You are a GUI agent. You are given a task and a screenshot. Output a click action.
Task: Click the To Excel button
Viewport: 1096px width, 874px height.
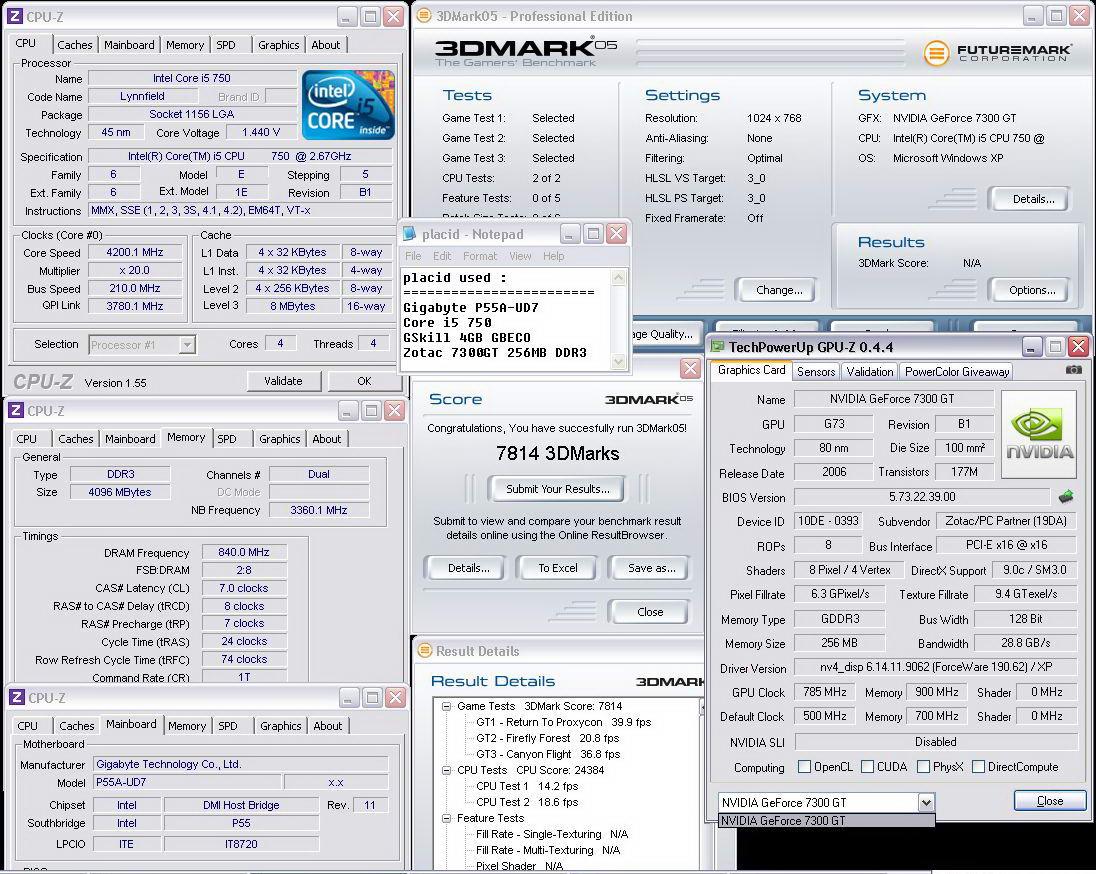click(558, 568)
